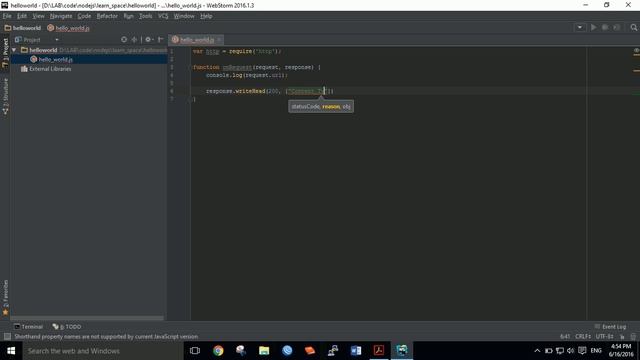Screen dimensions: 640x360
Task: Show hidden system tray icons
Action: 537,351
